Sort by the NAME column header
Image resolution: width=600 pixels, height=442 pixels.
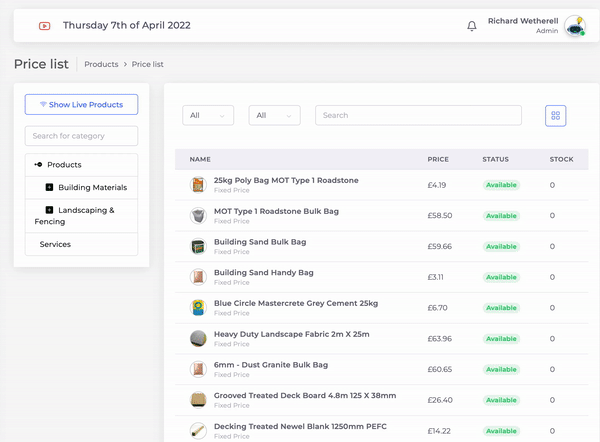pyautogui.click(x=200, y=159)
